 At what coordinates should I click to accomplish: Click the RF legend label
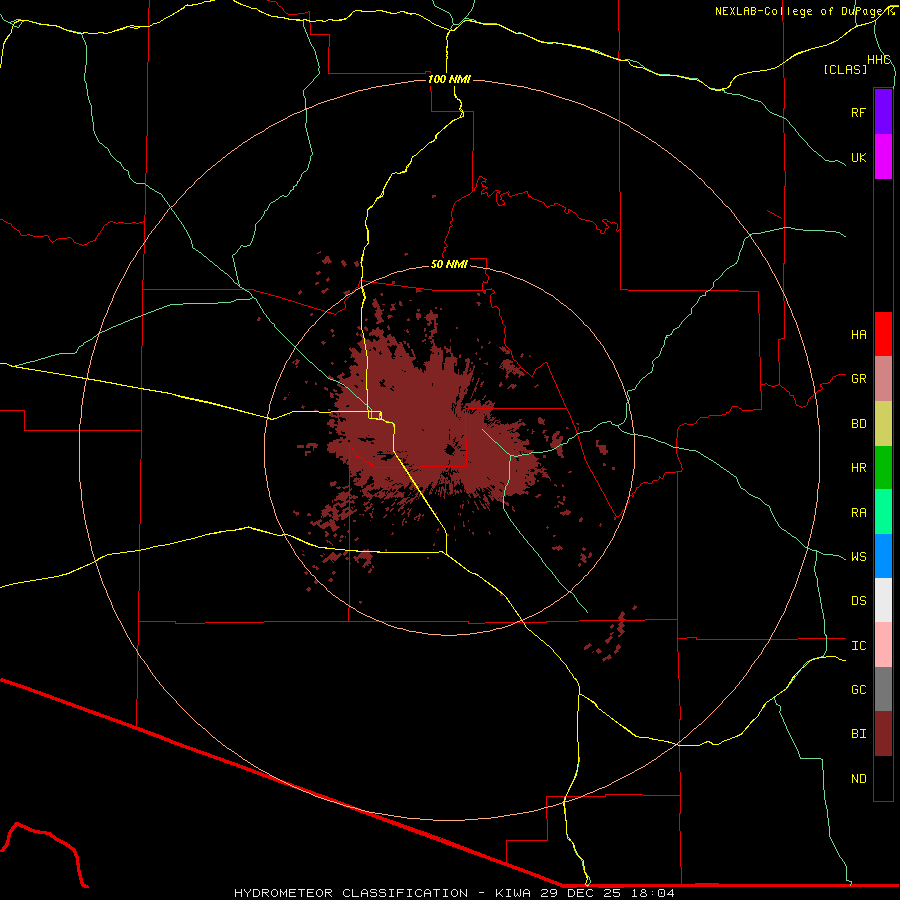pos(858,112)
